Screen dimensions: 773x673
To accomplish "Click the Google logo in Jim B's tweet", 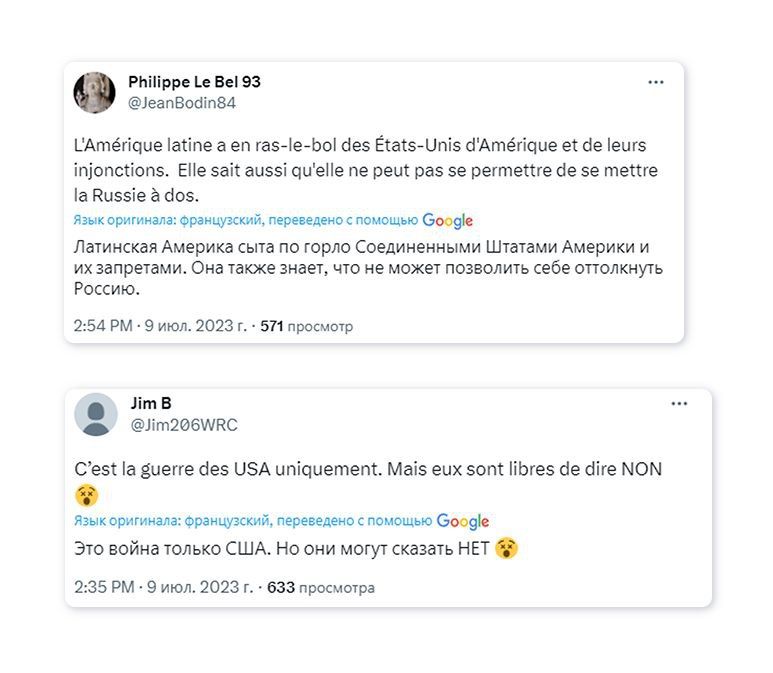I will (x=463, y=521).
